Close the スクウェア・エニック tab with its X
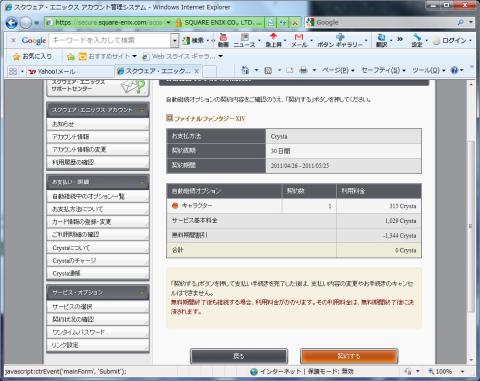 point(197,71)
